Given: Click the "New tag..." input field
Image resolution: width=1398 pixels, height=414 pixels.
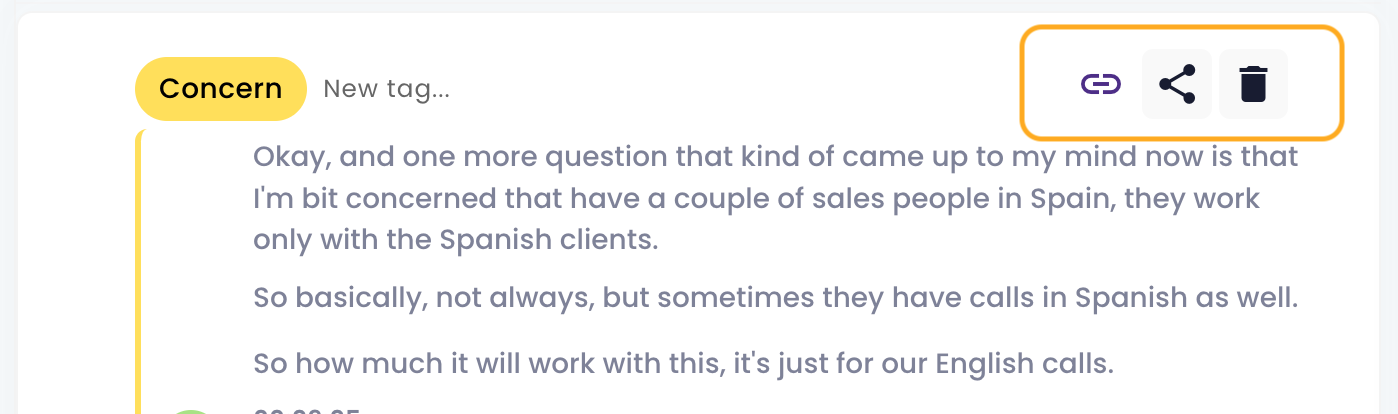Looking at the screenshot, I should pyautogui.click(x=386, y=89).
